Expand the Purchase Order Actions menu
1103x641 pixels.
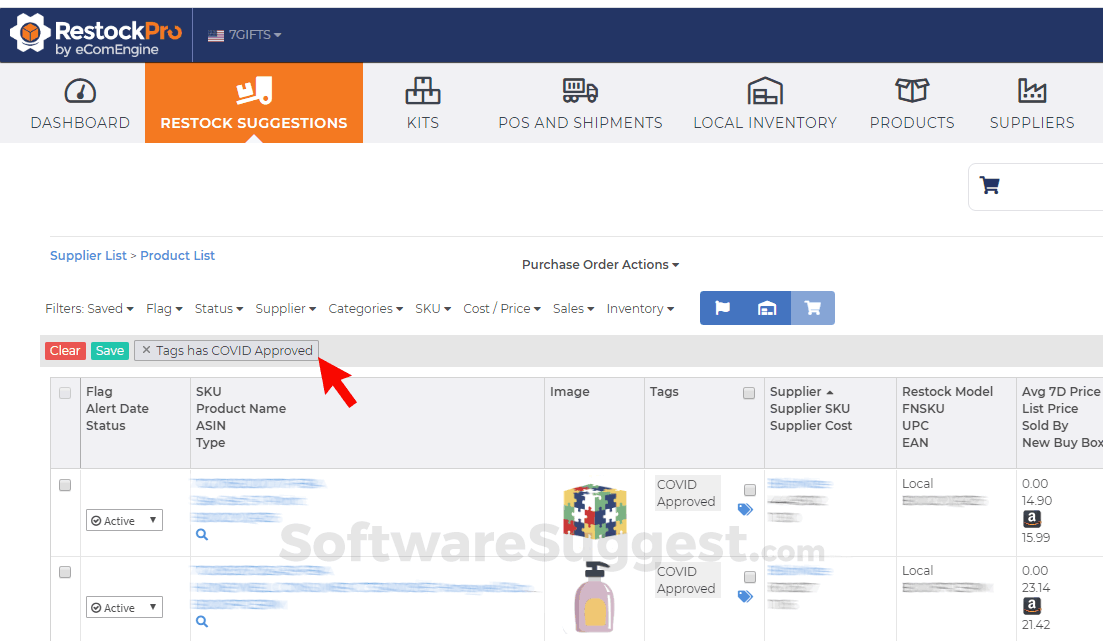coord(600,264)
